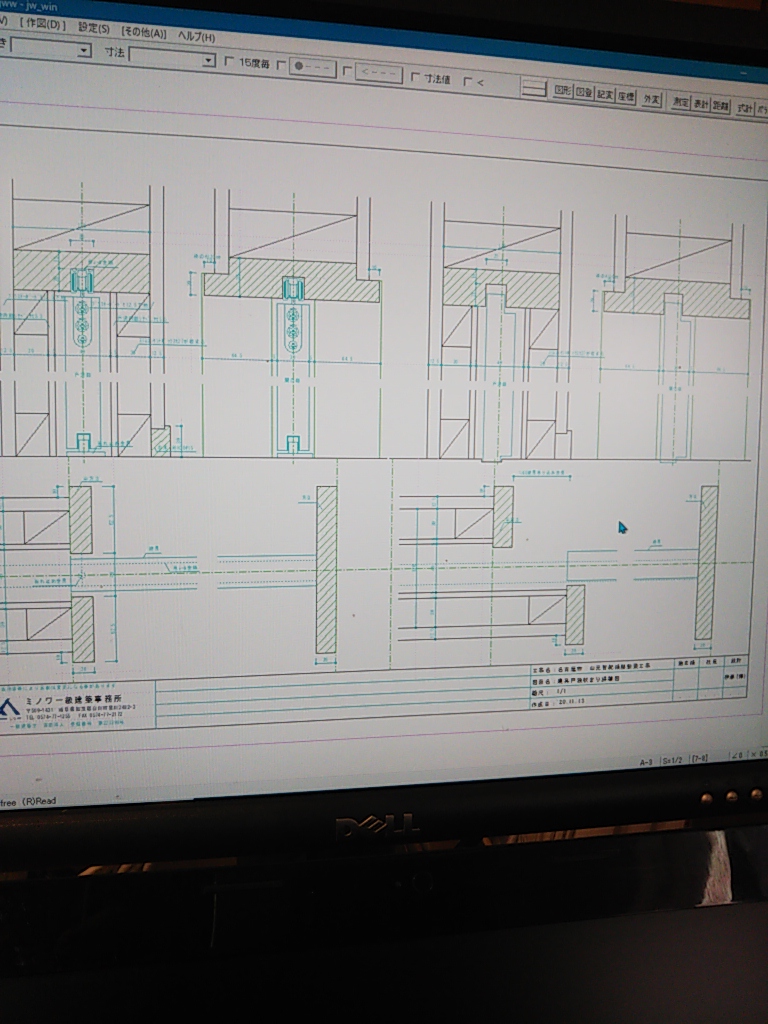Click the A-3 paper size button
The width and height of the screenshot is (768, 1024).
647,762
